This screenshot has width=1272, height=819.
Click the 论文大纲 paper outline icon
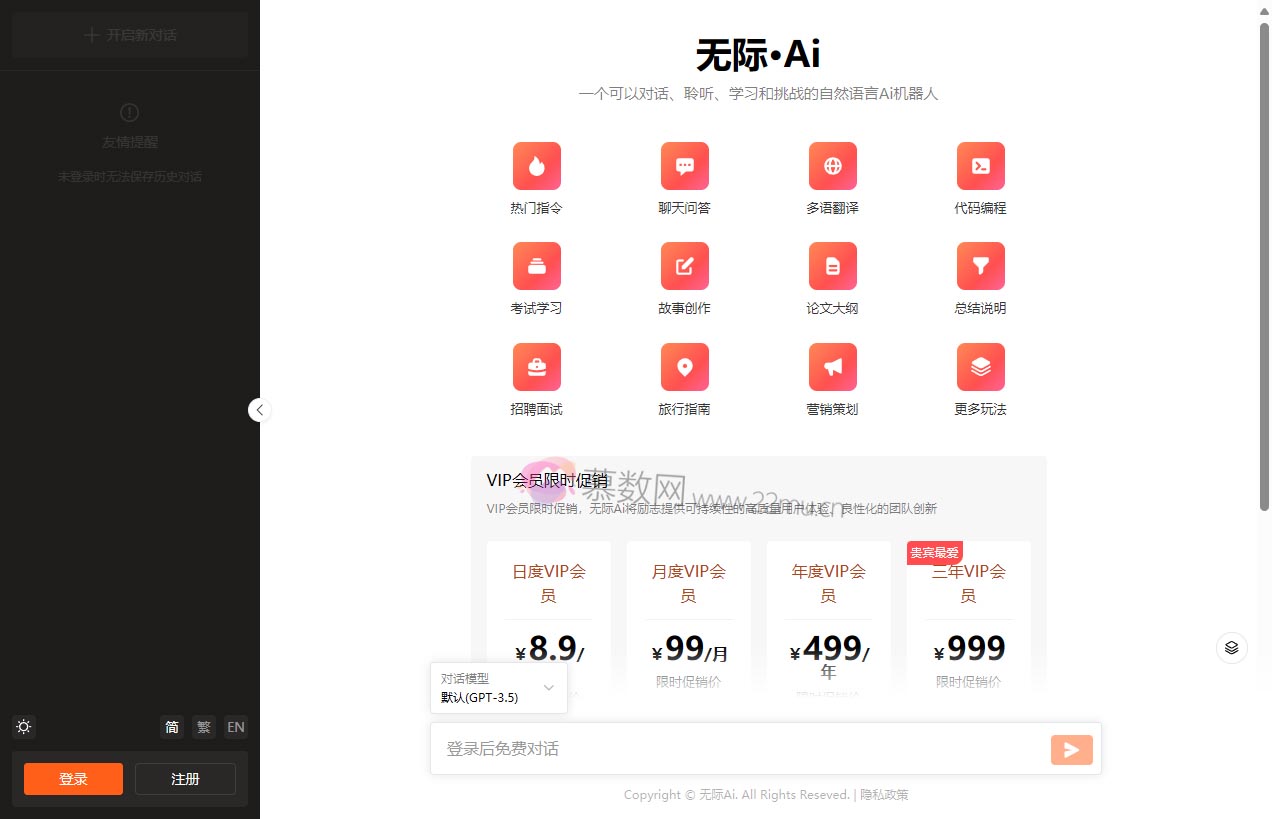[832, 266]
